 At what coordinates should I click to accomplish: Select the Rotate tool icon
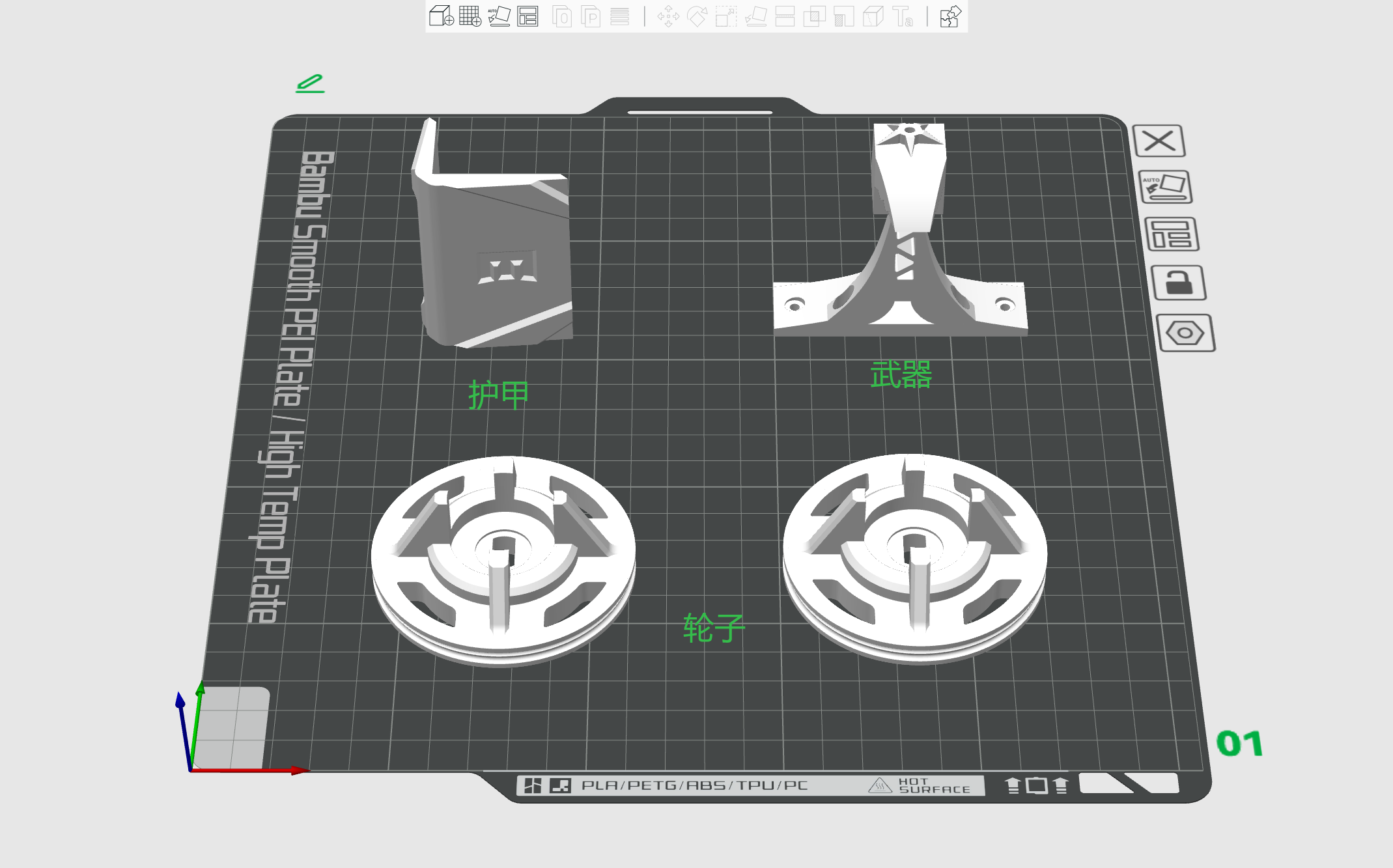697,16
